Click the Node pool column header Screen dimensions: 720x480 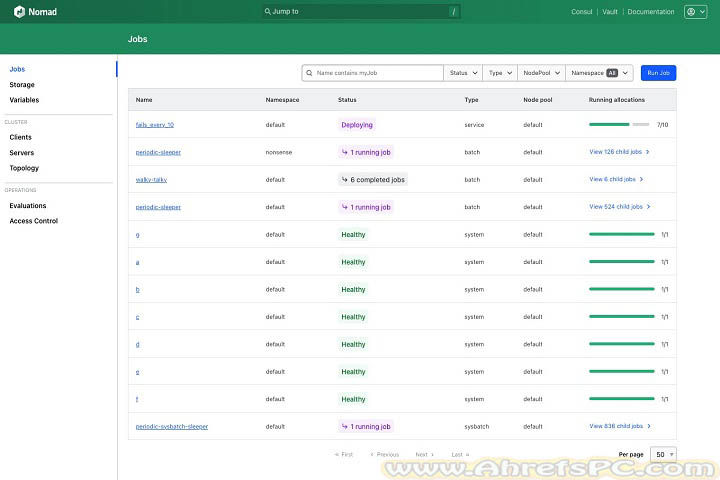pos(538,100)
